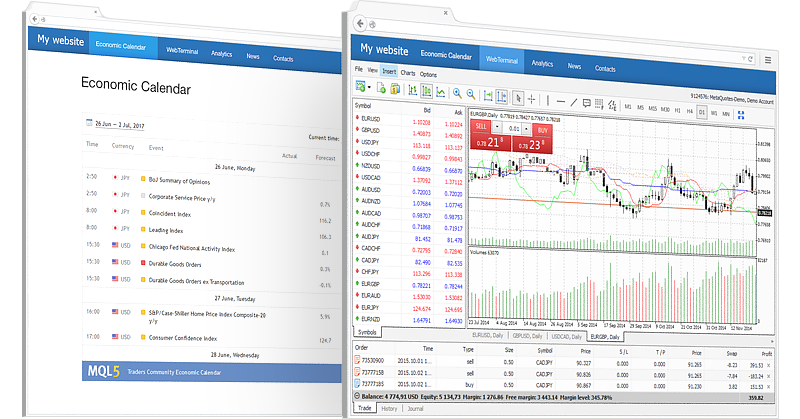This screenshot has width=800, height=419.
Task: Click the zoom in magnifier icon
Action: [456, 92]
